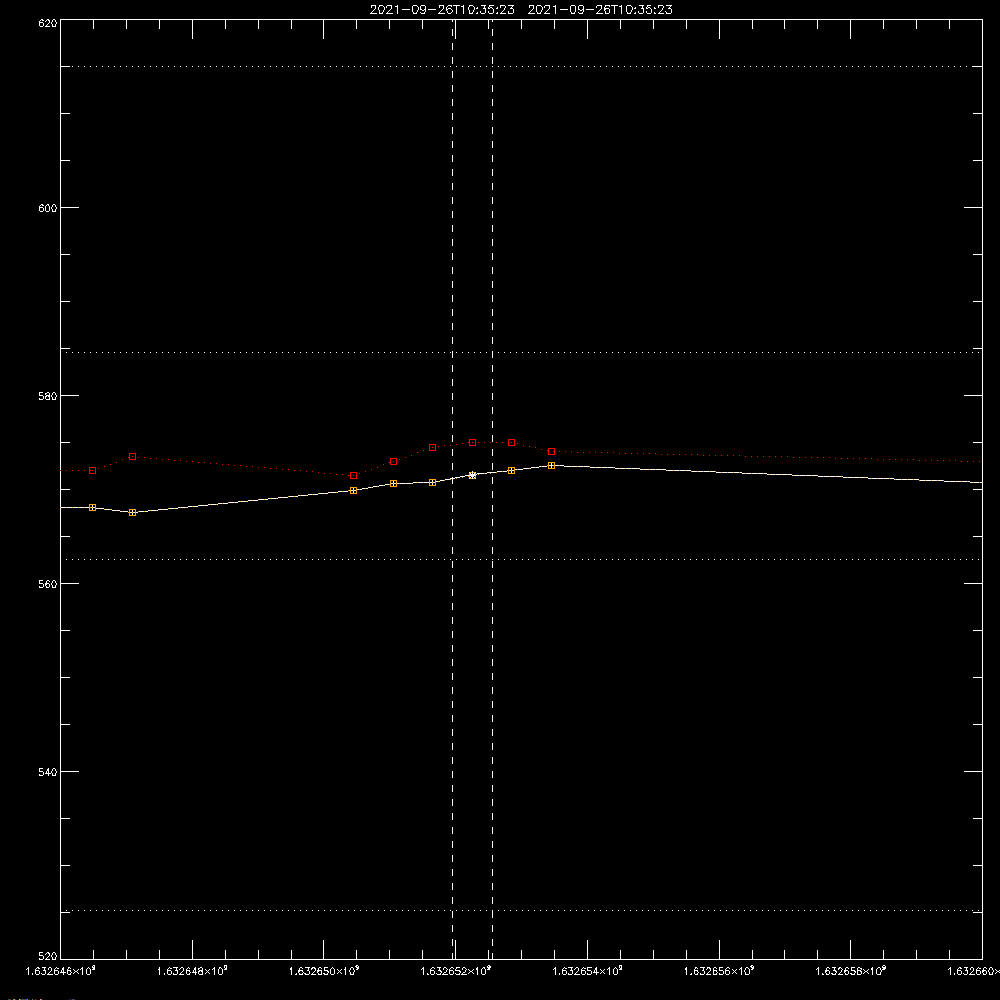1000x1000 pixels.
Task: Click the 1.632646×10⁹ x-axis label
Action: (x=61, y=971)
